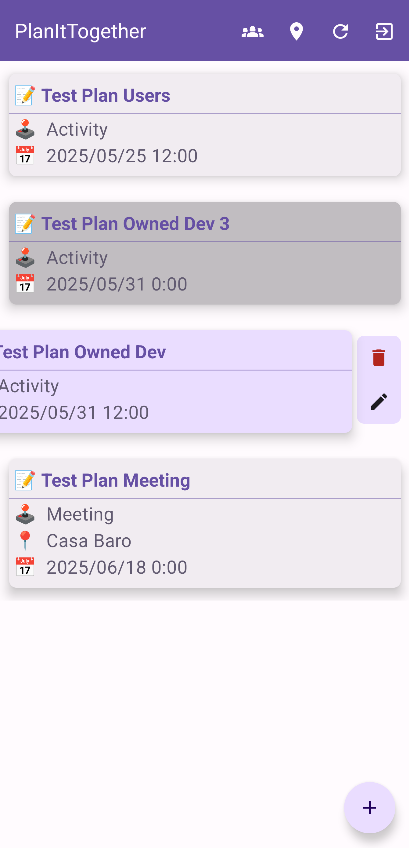
Task: Click the PlanItTogether app title
Action: 80,31
